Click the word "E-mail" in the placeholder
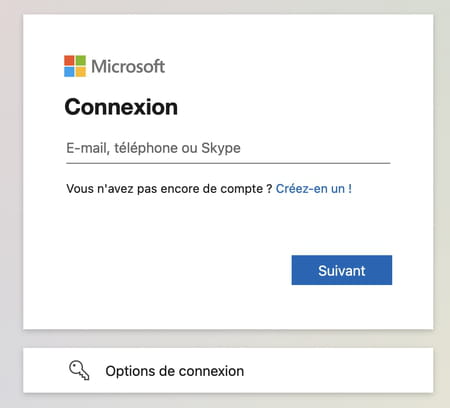This screenshot has height=408, width=450. [88, 148]
